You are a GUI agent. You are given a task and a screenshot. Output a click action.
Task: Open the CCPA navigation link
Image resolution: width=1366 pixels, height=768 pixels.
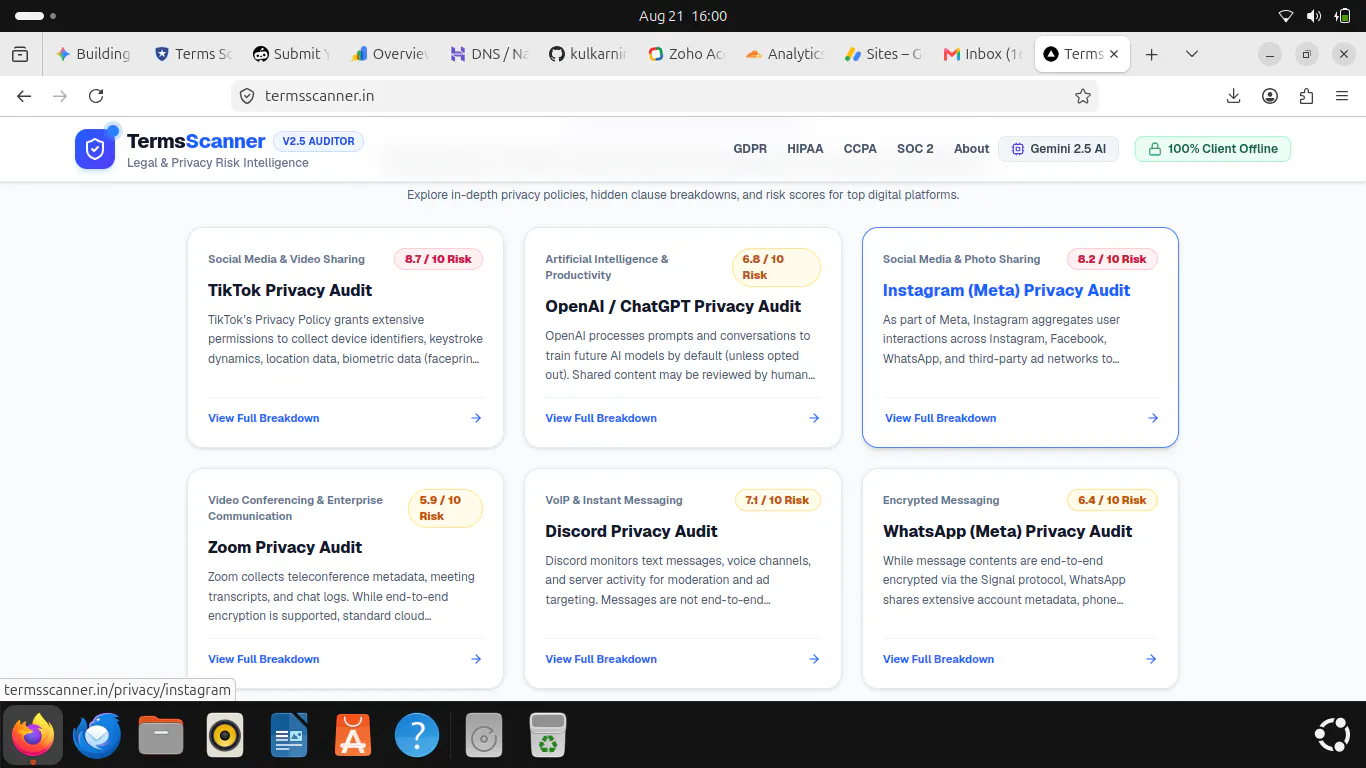coord(860,149)
